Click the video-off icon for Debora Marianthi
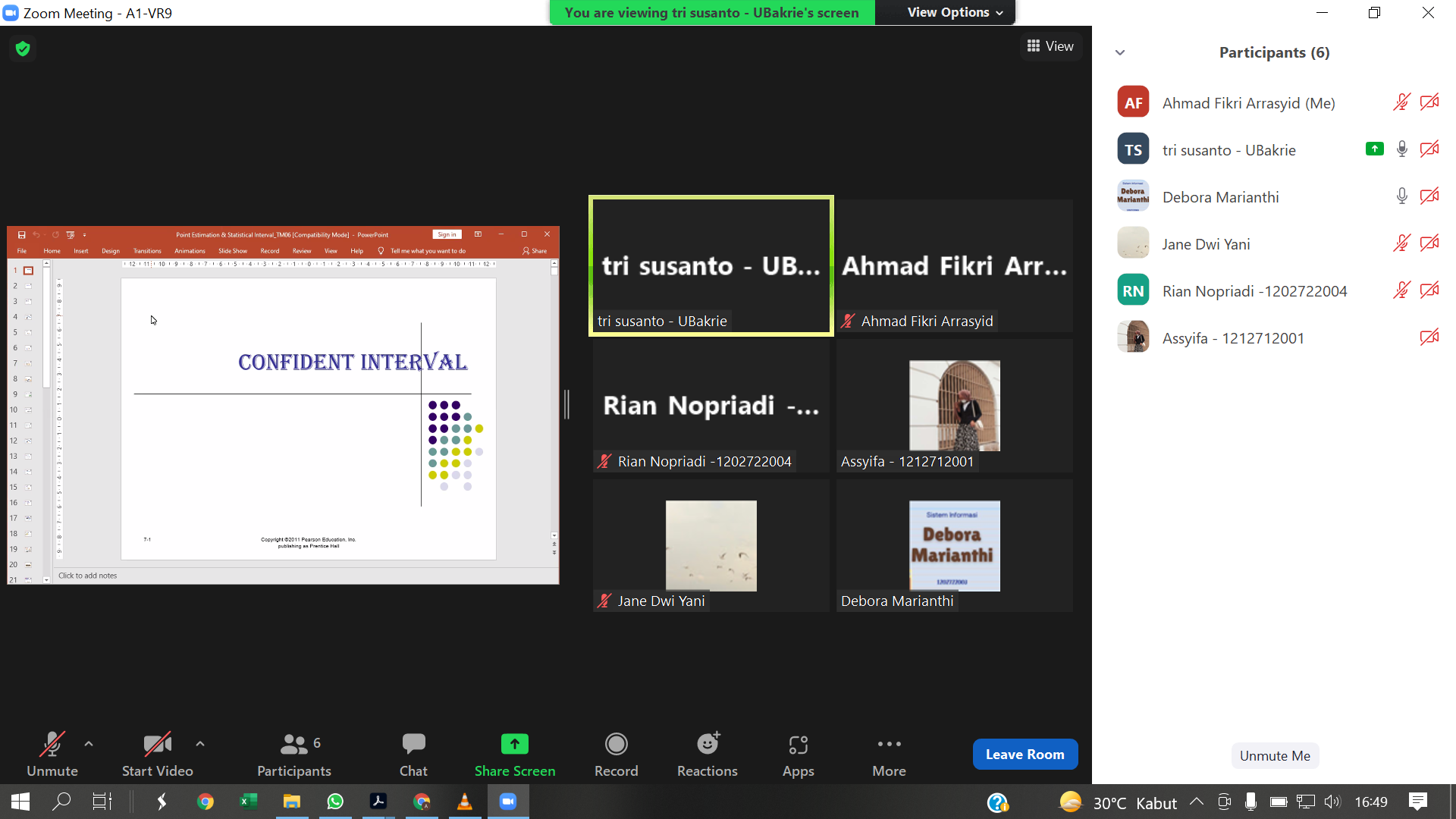This screenshot has width=1456, height=819. pyautogui.click(x=1429, y=196)
